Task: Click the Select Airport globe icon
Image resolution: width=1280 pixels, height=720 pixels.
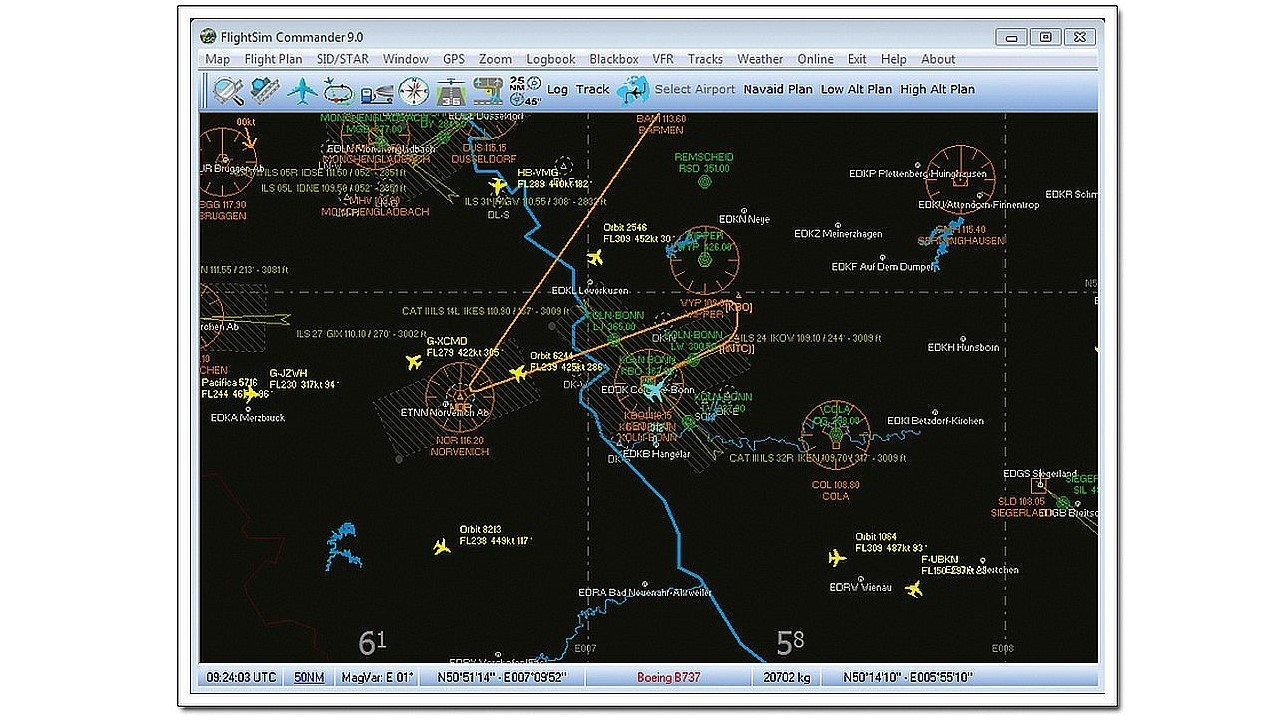Action: click(633, 91)
